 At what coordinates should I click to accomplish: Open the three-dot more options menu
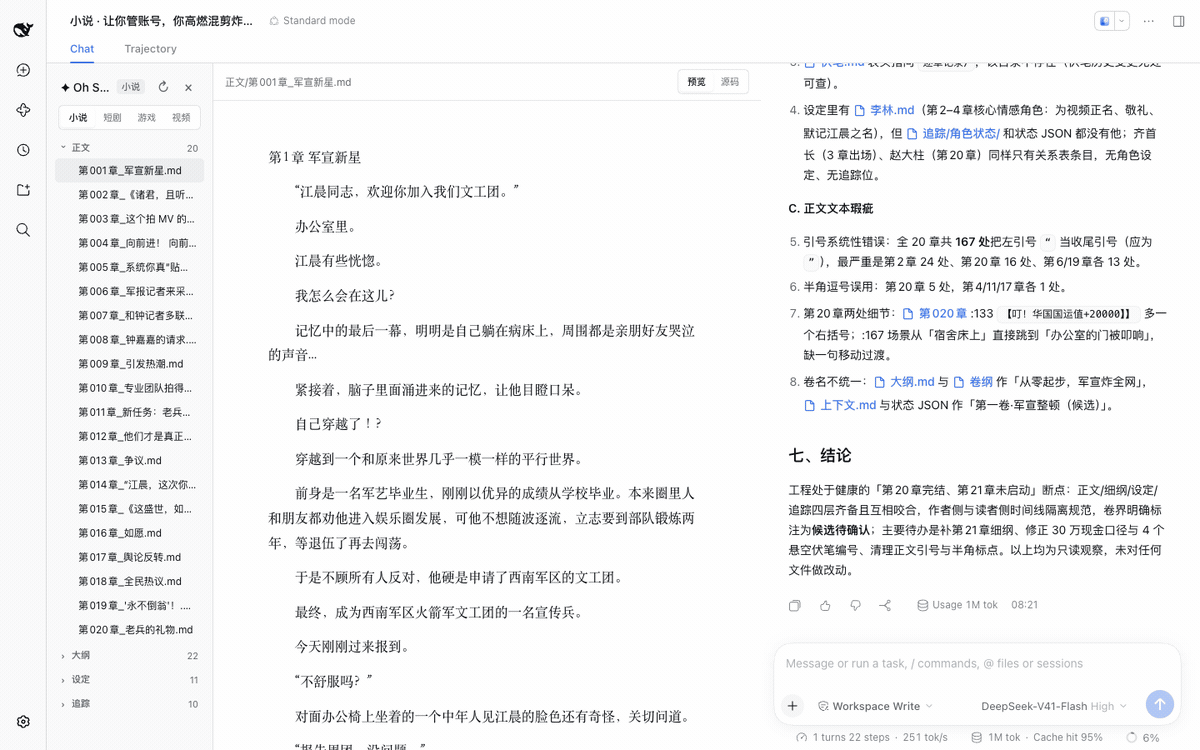coord(1149,21)
